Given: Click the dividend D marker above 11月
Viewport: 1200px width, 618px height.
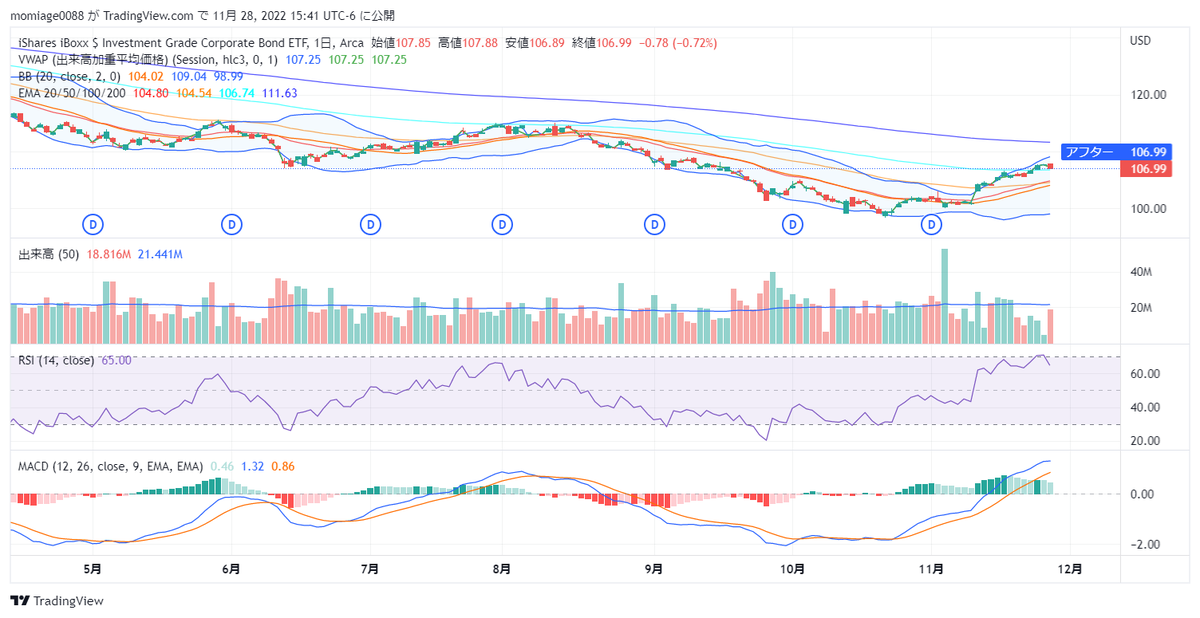Looking at the screenshot, I should click(x=932, y=225).
